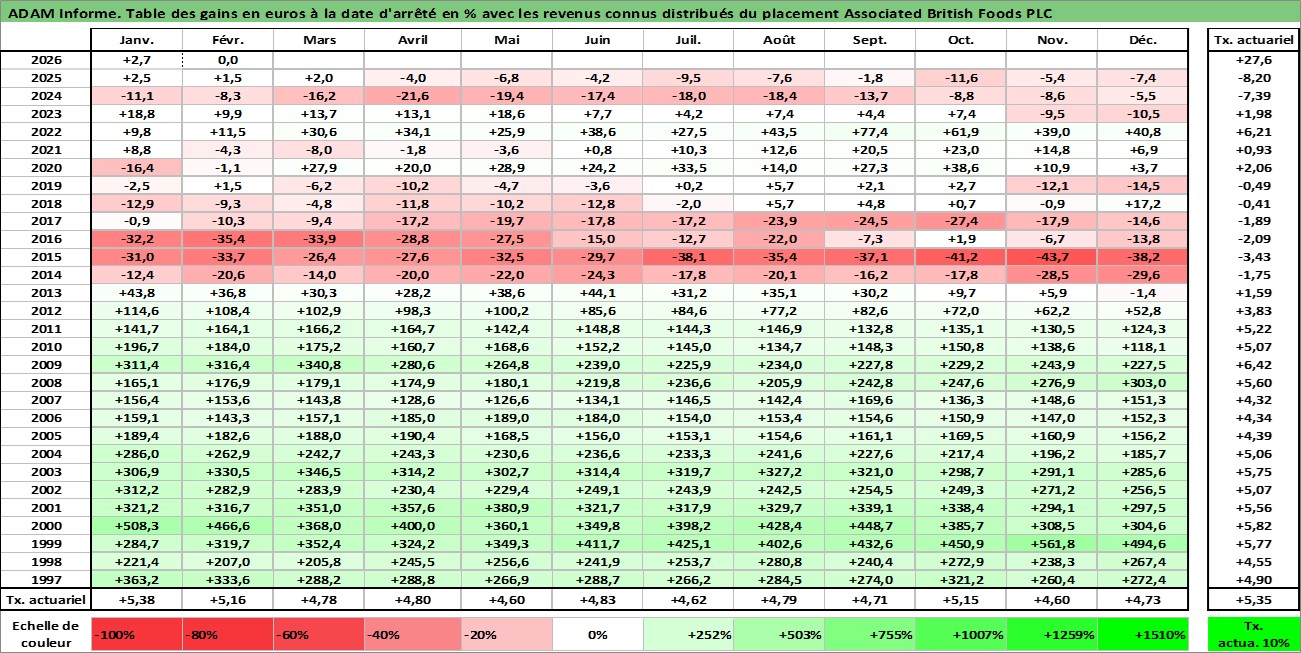Select the Févr. column header
Screen dimensions: 1301x653
pyautogui.click(x=227, y=40)
